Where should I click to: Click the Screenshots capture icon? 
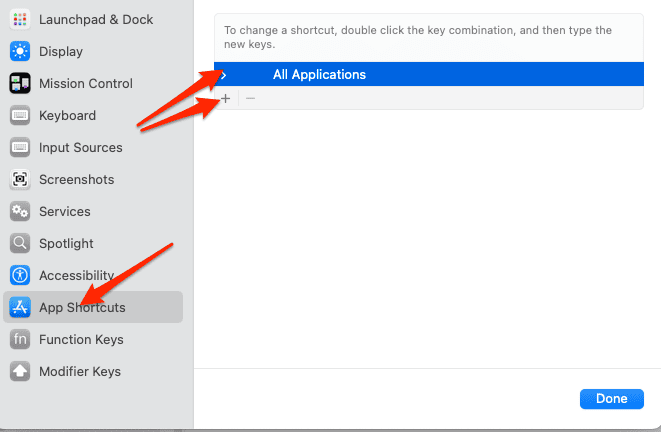[x=20, y=179]
